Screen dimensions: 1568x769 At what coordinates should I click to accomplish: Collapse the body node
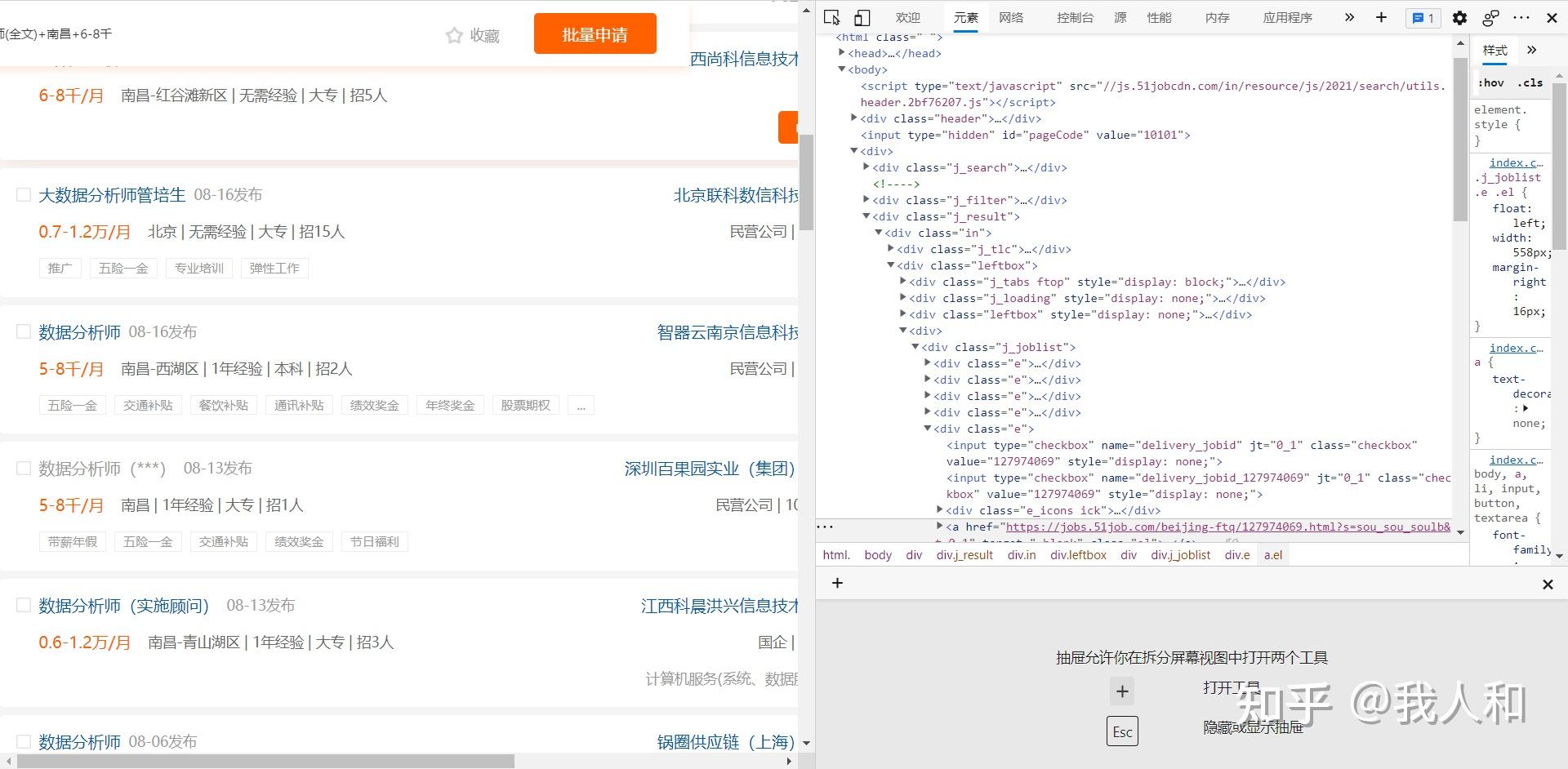click(x=842, y=69)
